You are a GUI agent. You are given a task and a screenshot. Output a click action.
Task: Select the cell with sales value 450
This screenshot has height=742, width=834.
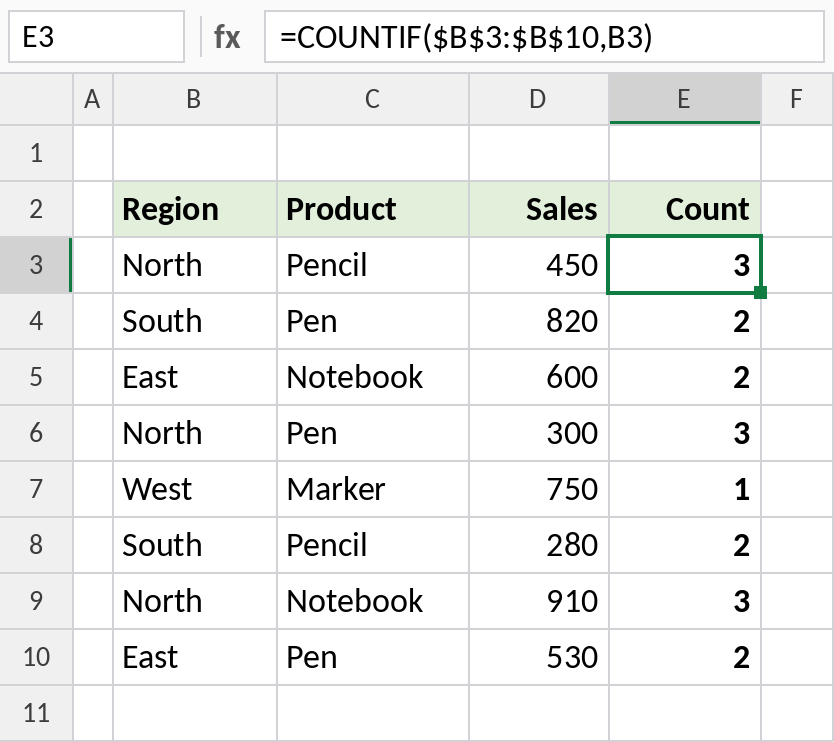[x=539, y=265]
